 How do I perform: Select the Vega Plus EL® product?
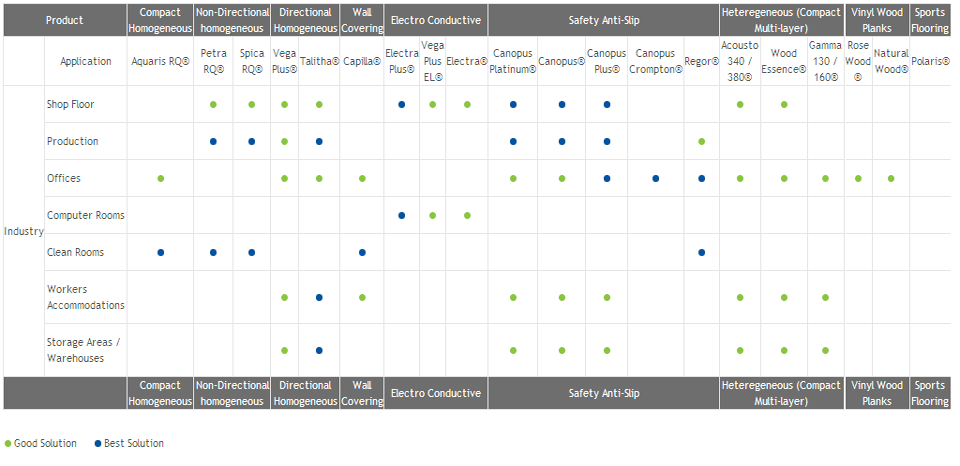[x=432, y=61]
